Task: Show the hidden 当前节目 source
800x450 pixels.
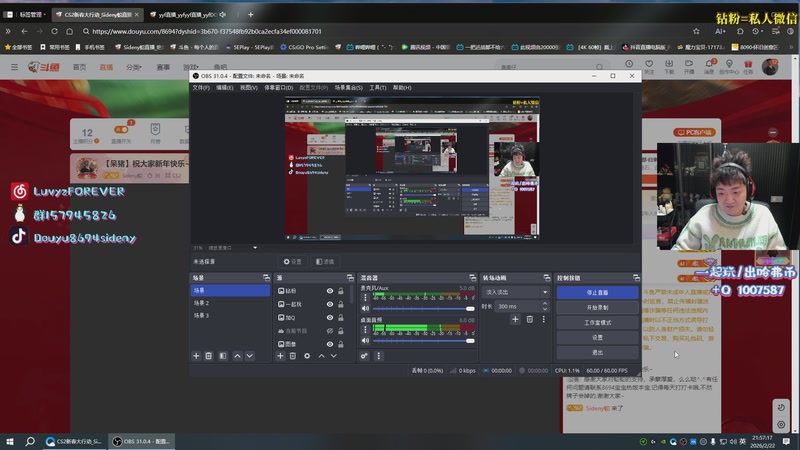Action: pos(330,331)
